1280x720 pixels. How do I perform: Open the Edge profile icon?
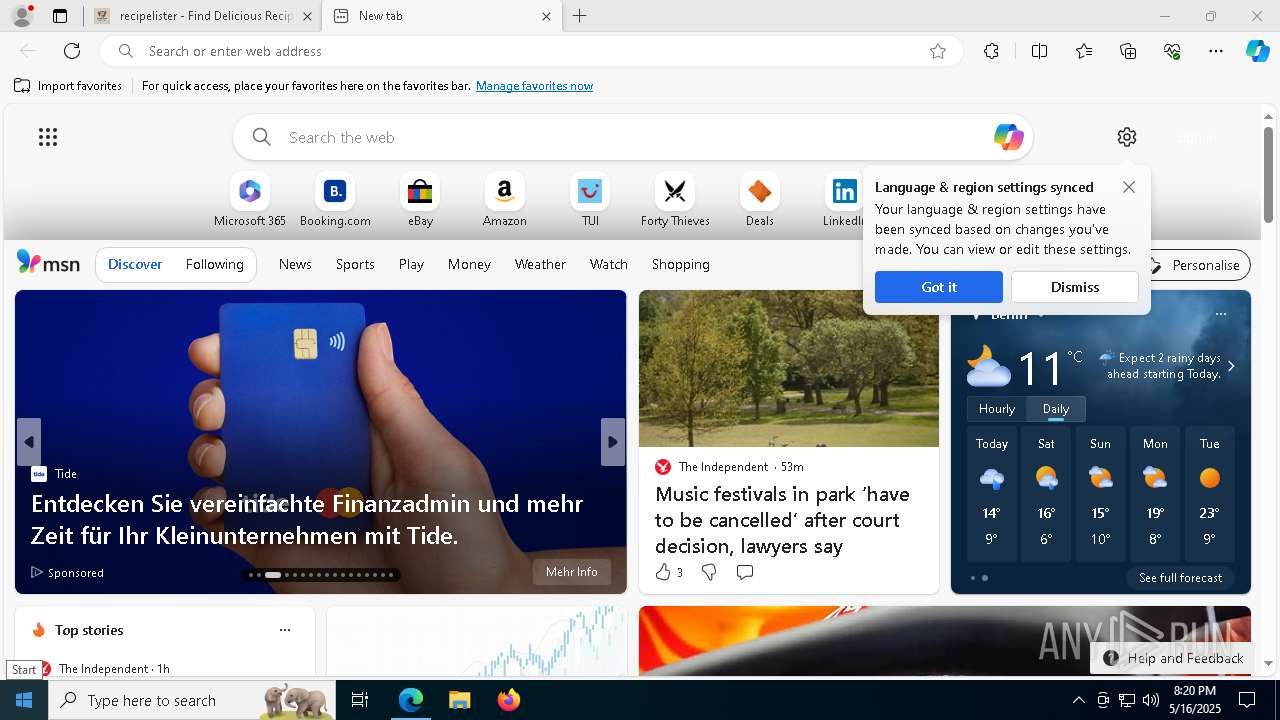coord(22,16)
